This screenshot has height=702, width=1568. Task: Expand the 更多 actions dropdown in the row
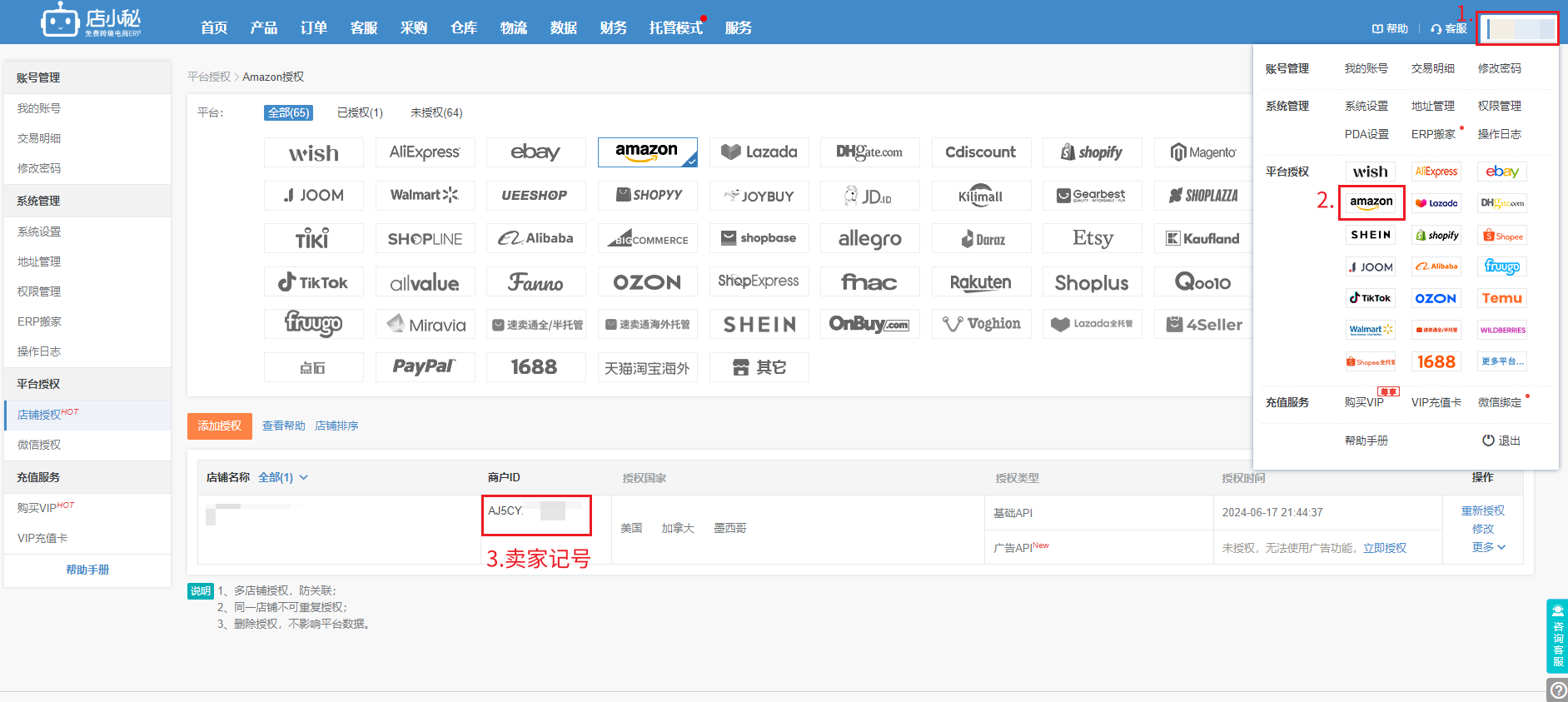[x=1488, y=547]
